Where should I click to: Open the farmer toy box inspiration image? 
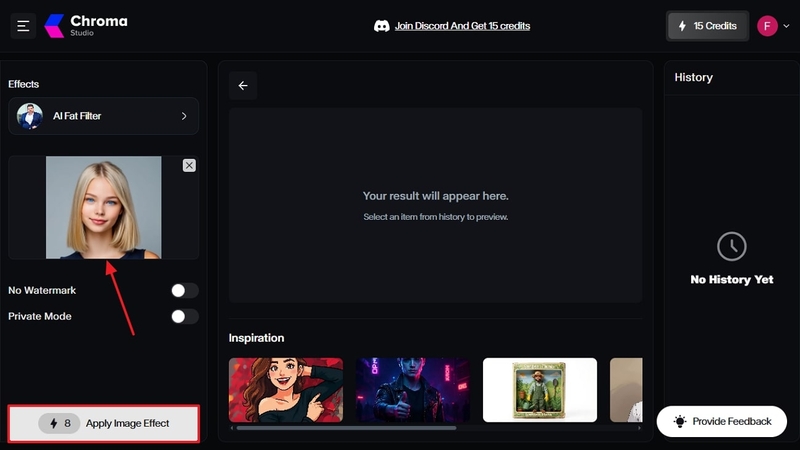point(540,390)
